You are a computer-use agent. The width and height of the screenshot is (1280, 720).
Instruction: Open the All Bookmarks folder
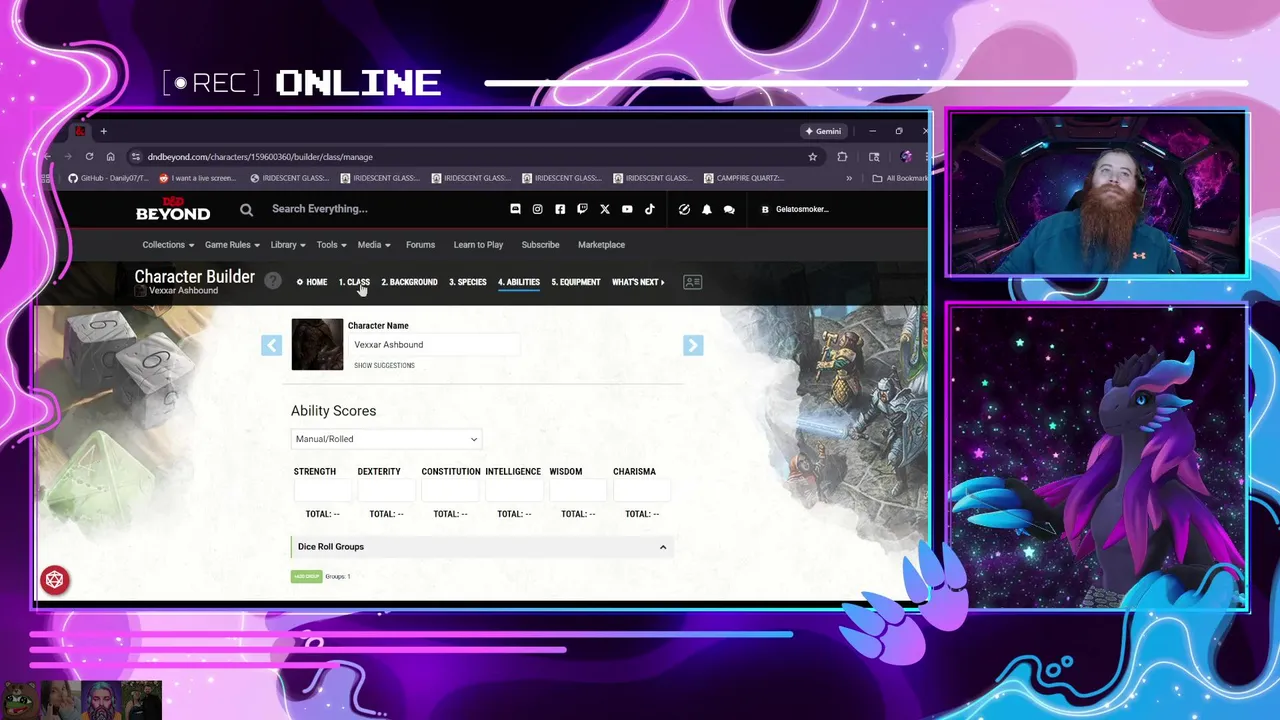pos(900,178)
